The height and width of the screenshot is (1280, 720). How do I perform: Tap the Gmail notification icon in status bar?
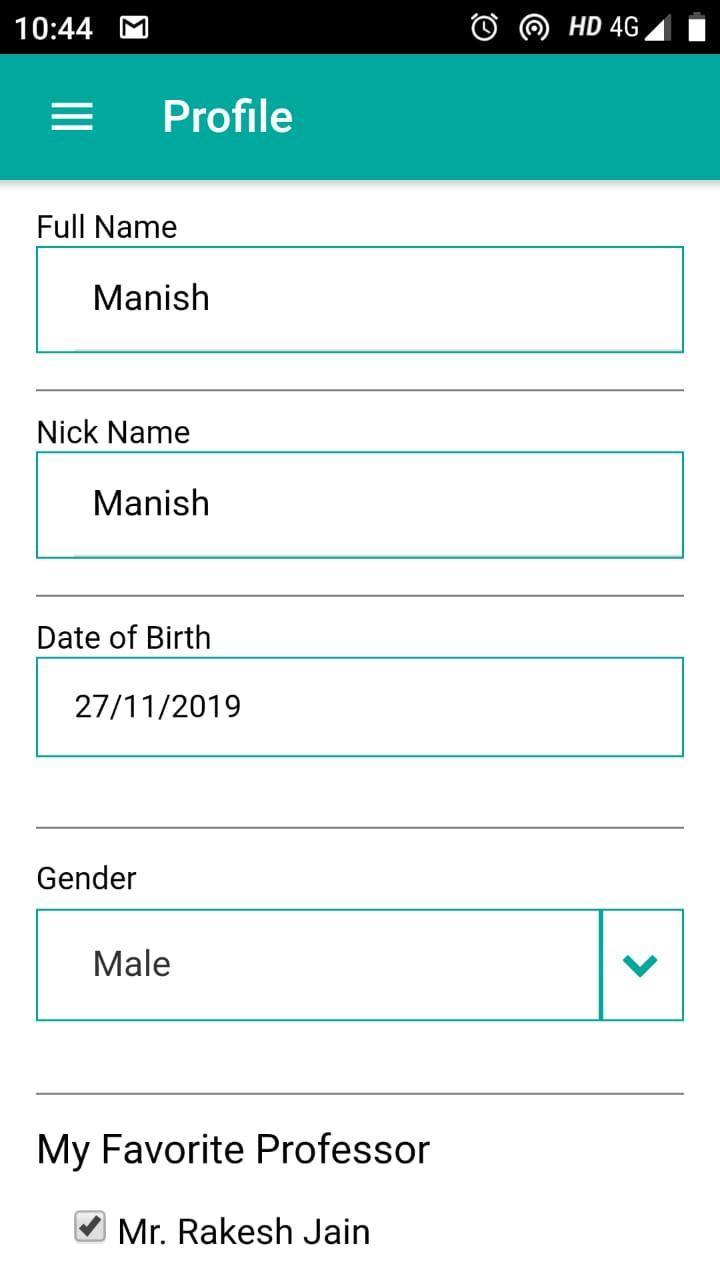click(x=133, y=28)
